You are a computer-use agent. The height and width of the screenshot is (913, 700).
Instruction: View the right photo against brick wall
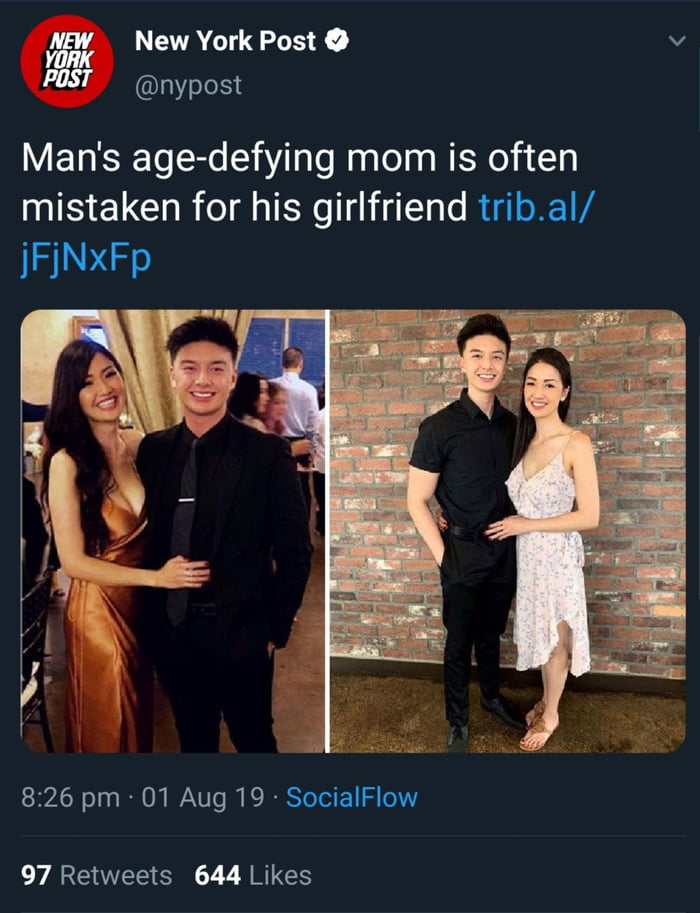(x=508, y=531)
